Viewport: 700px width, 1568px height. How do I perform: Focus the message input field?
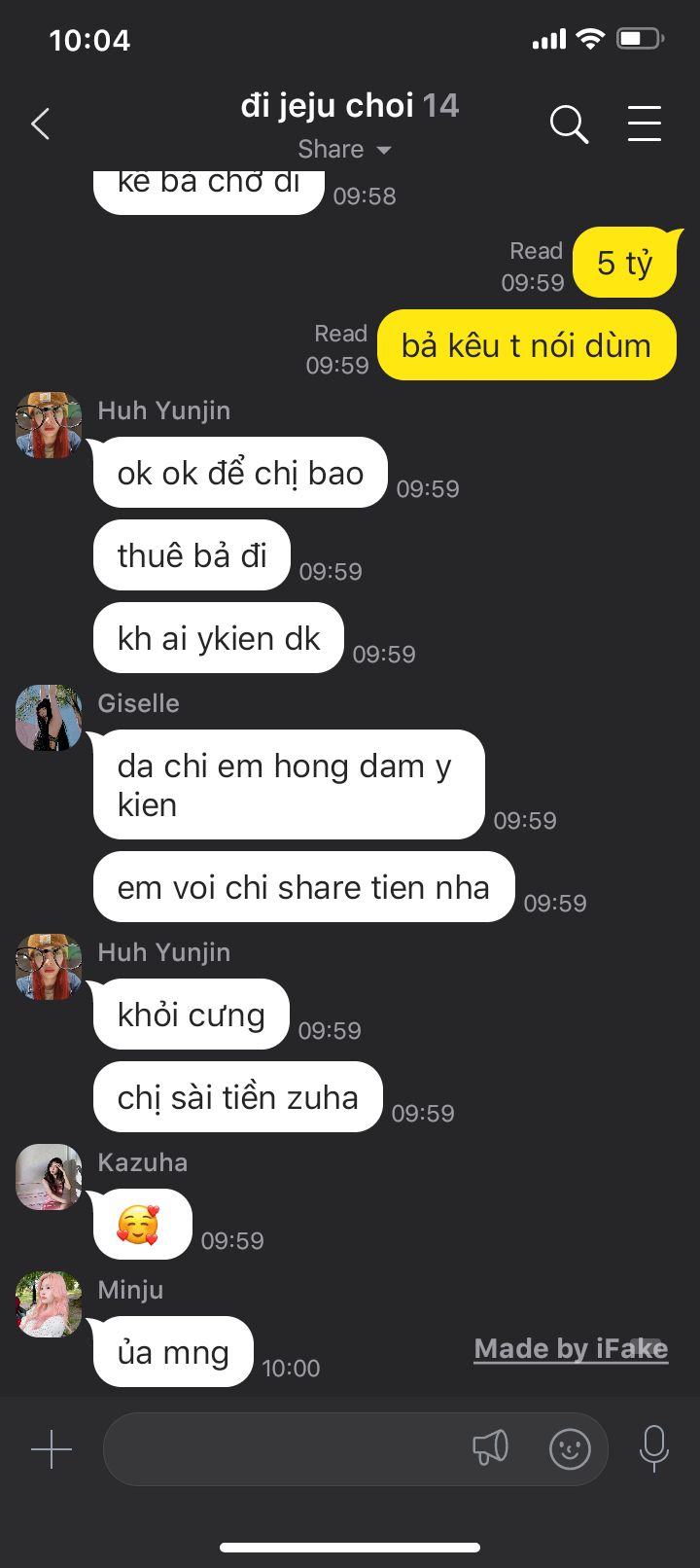pos(355,1449)
